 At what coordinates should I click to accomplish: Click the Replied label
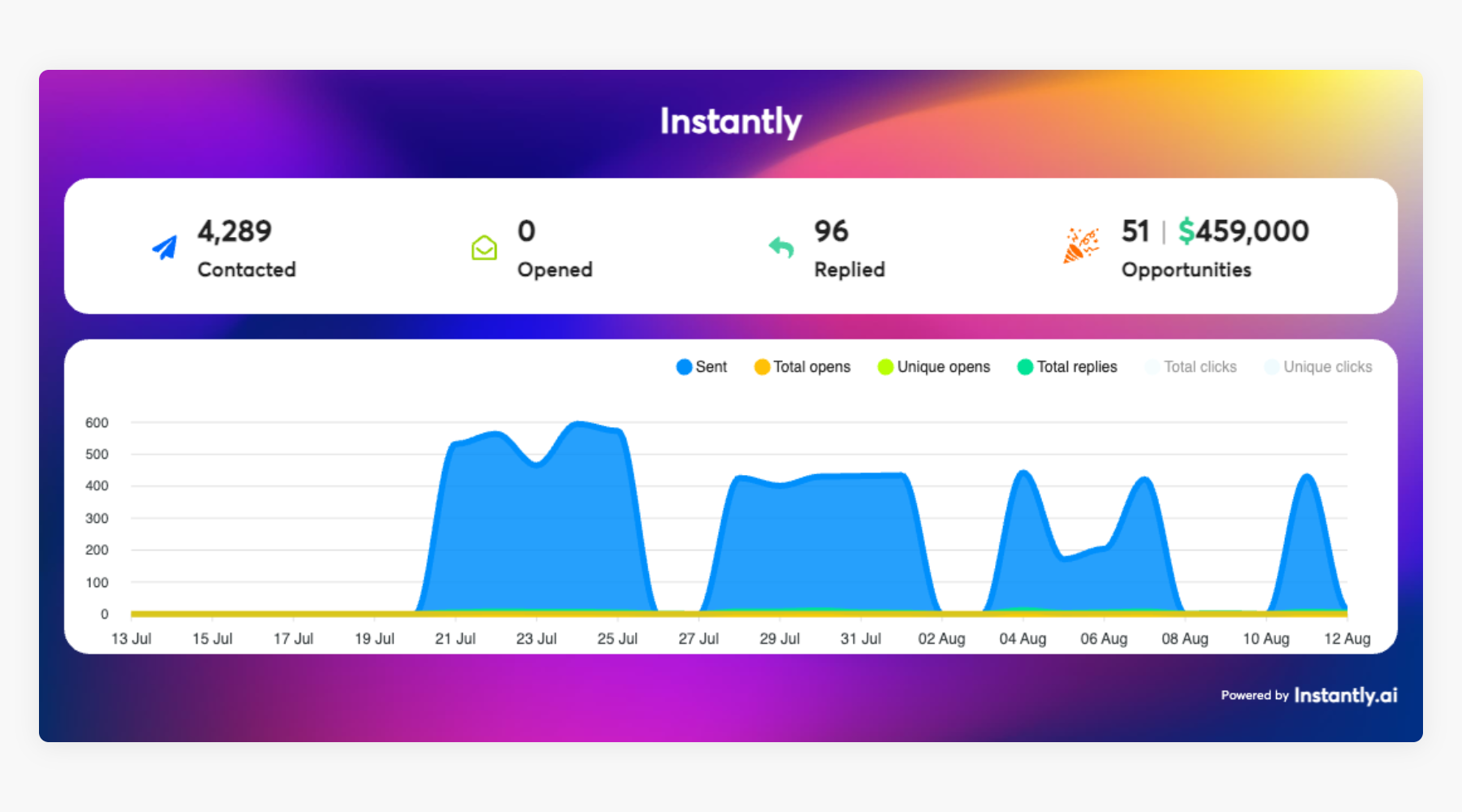[850, 270]
